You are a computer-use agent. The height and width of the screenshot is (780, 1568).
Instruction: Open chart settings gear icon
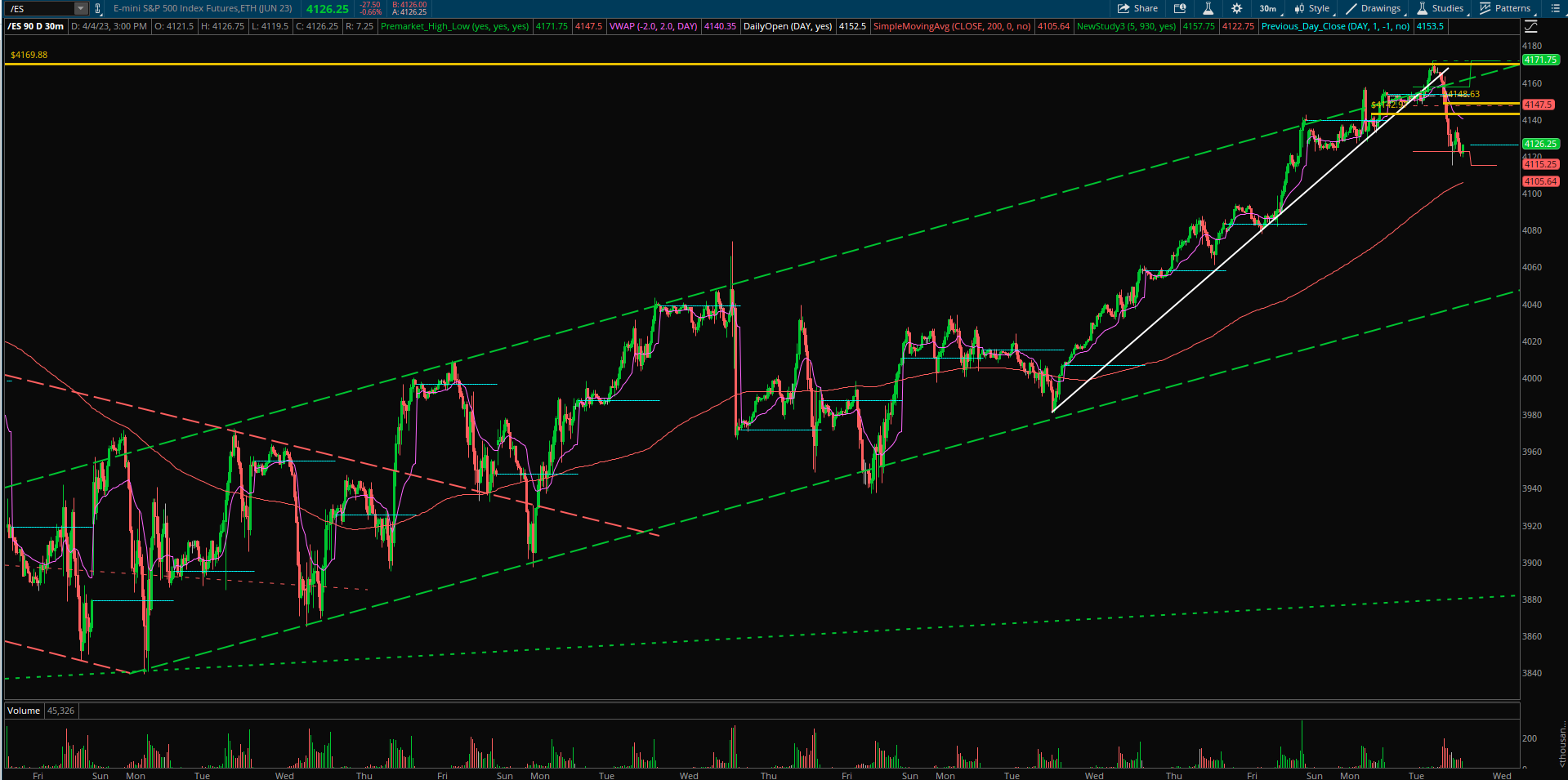coord(1236,8)
